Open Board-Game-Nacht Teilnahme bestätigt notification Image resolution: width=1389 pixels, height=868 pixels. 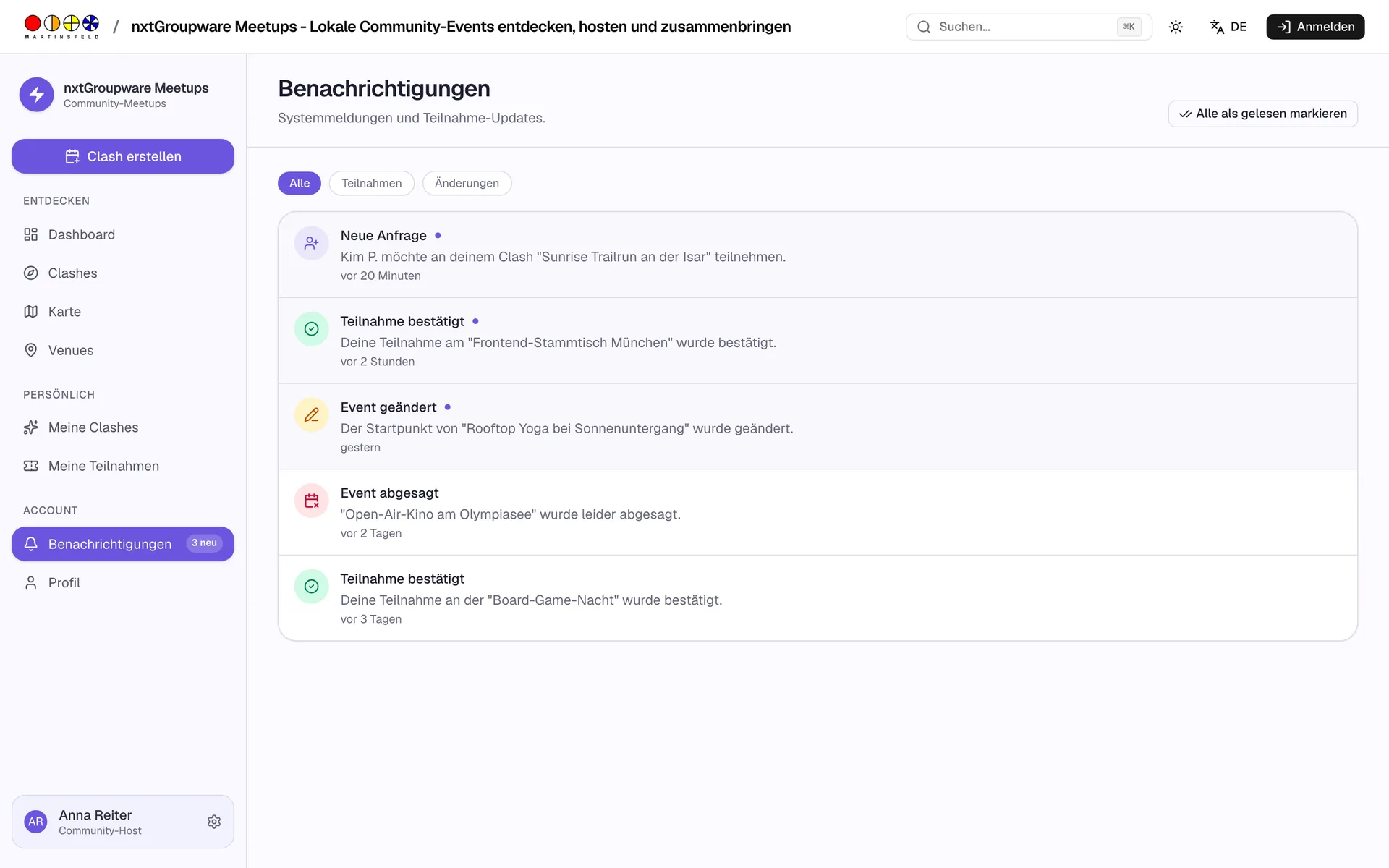point(817,598)
